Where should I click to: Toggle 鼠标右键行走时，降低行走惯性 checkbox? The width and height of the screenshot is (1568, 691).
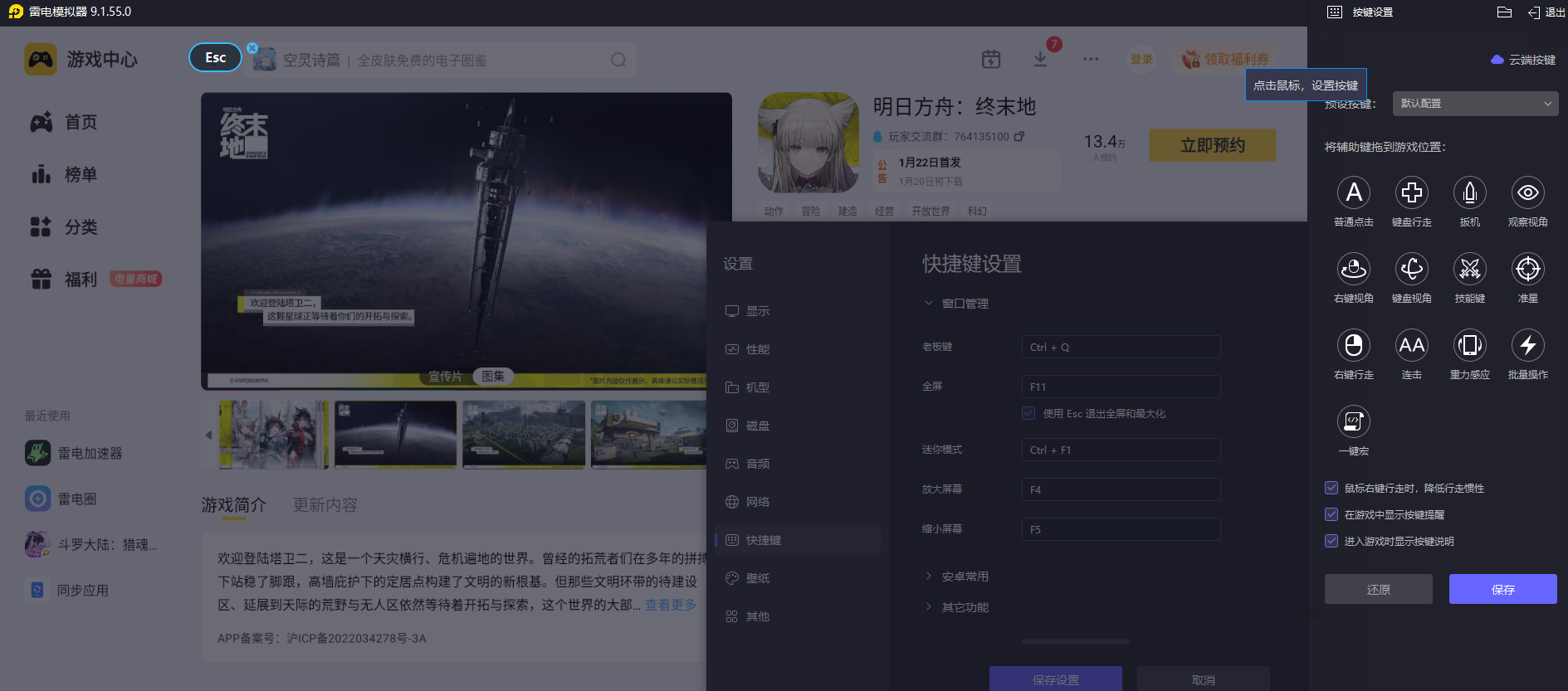click(1331, 488)
